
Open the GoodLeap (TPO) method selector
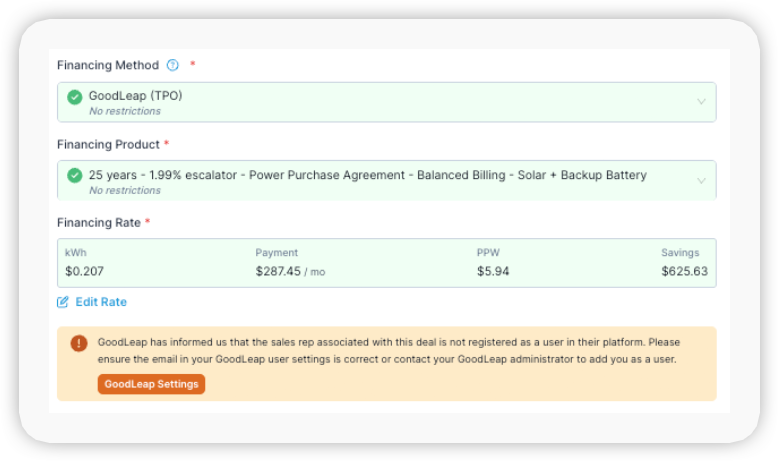click(387, 102)
